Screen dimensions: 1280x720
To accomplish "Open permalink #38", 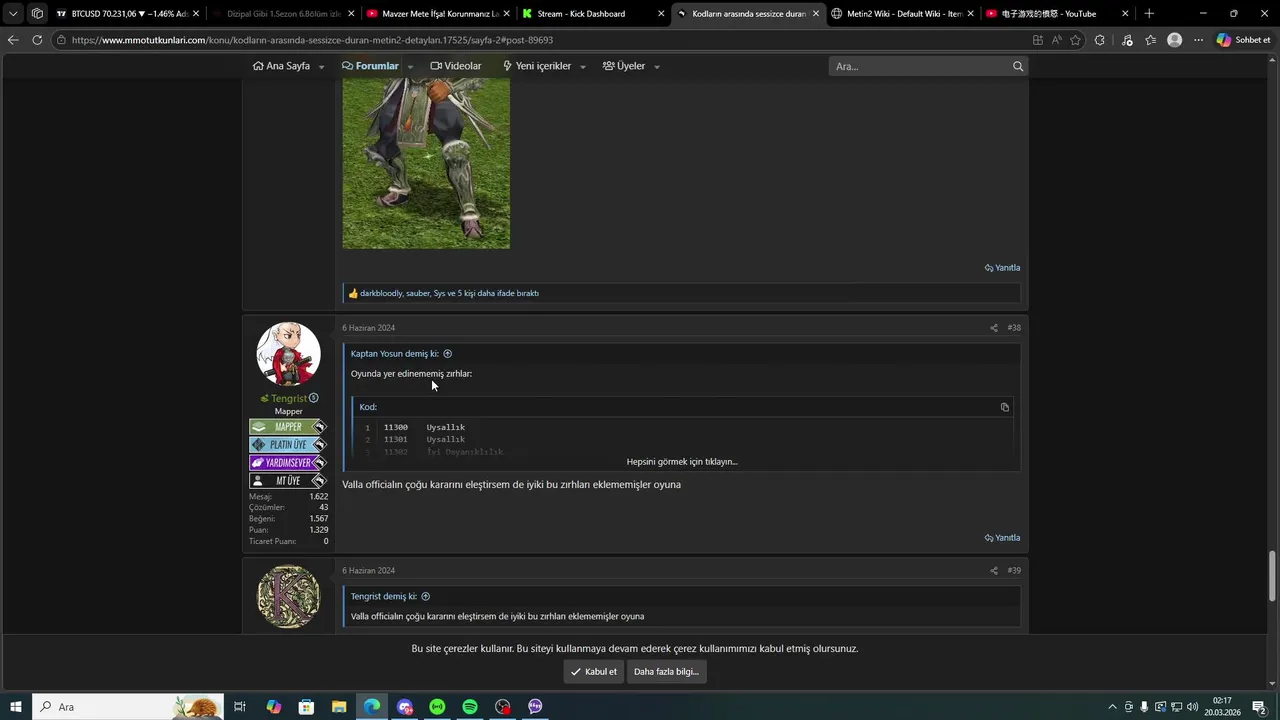I will [1014, 328].
